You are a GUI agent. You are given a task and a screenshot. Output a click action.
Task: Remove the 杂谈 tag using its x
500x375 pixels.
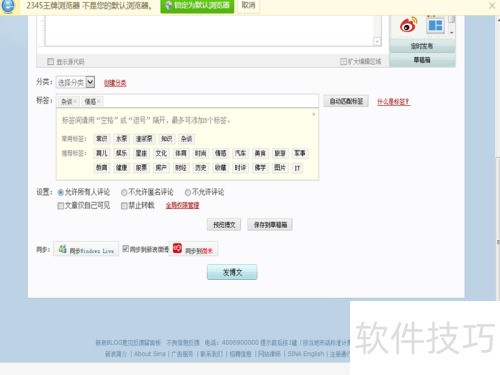point(75,101)
